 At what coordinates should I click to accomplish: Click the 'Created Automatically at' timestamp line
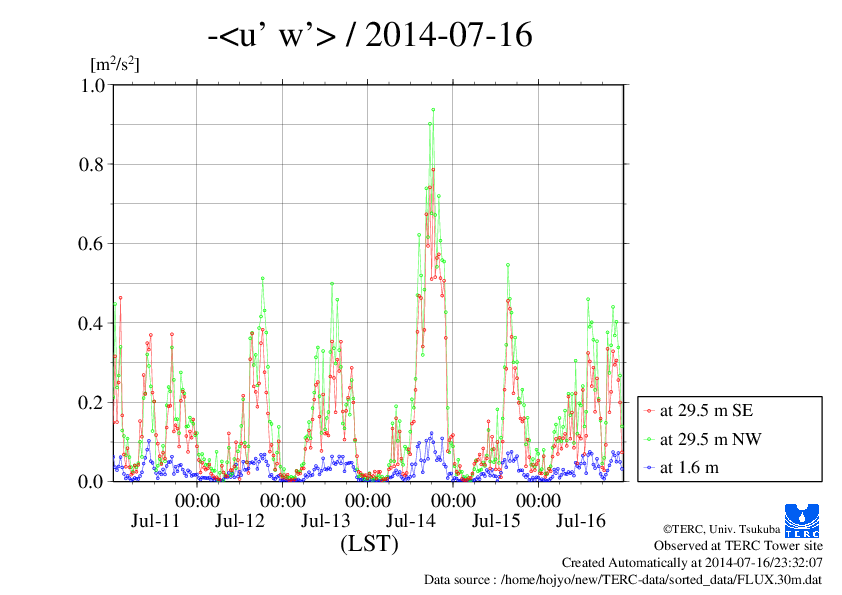pyautogui.click(x=692, y=563)
